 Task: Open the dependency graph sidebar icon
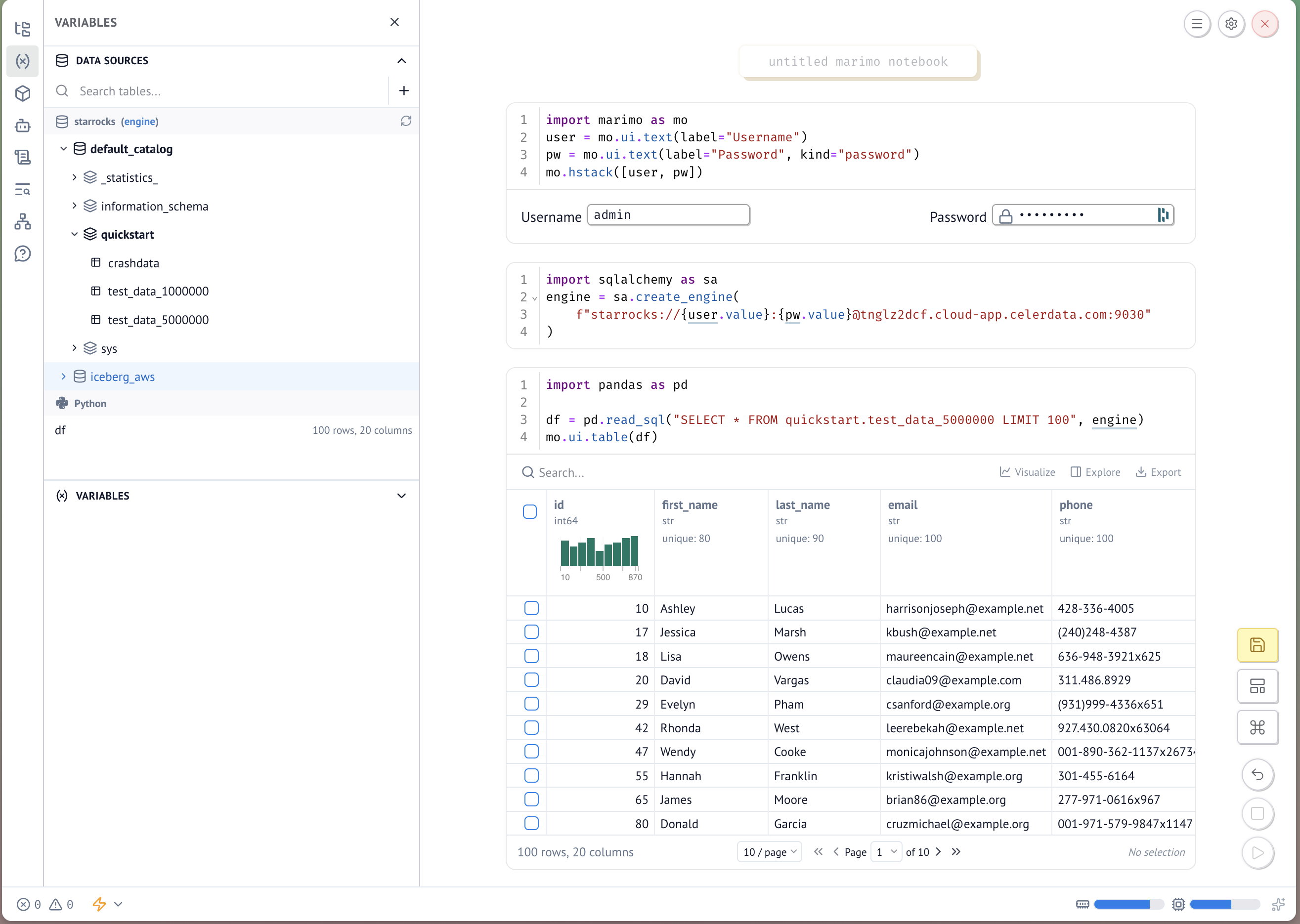[23, 221]
